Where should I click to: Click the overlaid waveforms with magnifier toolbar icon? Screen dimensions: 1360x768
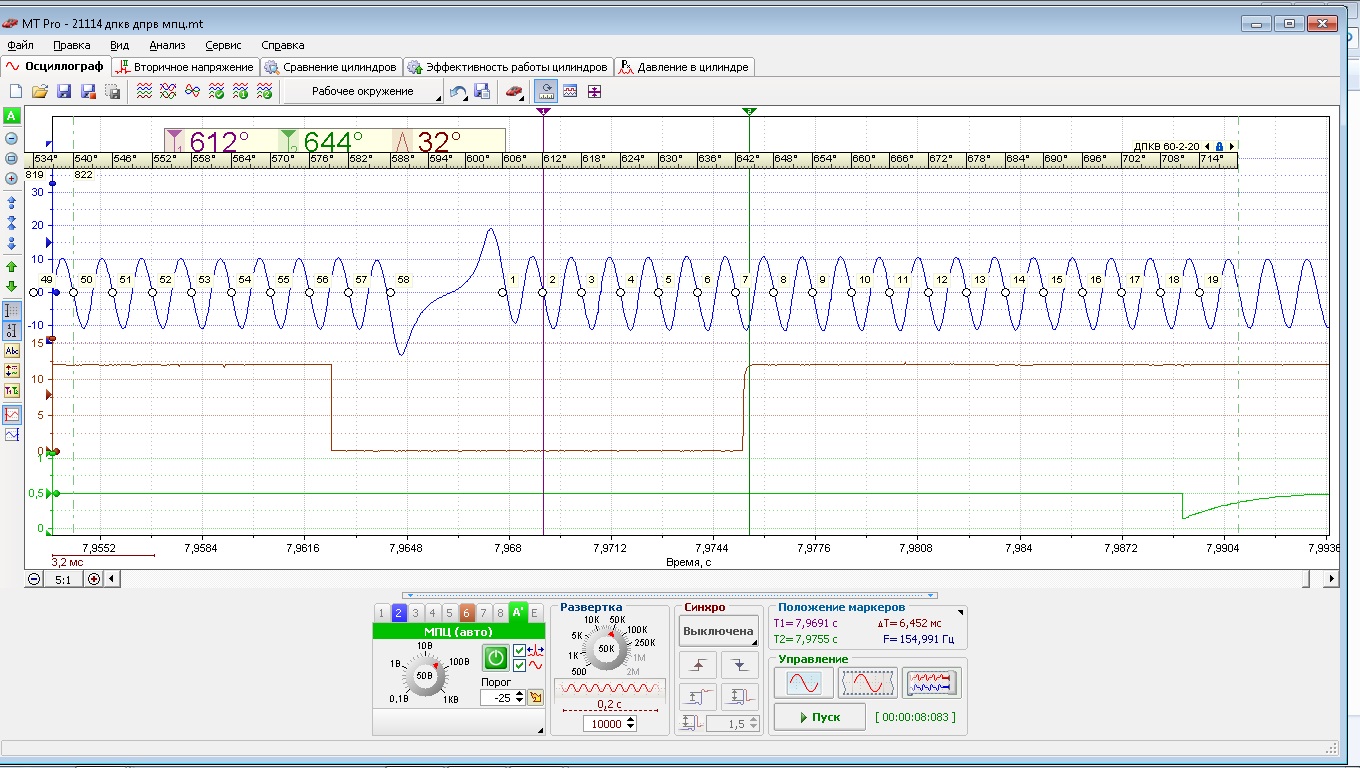click(x=168, y=92)
